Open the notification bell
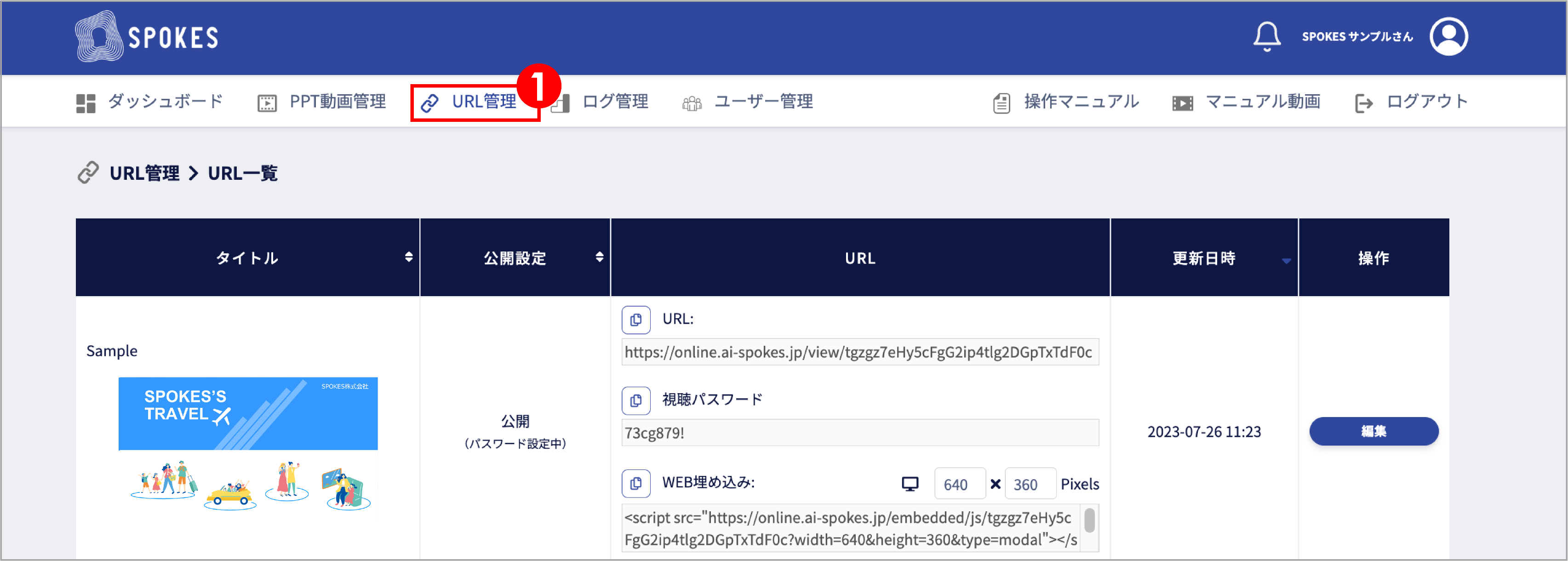 coord(1267,36)
